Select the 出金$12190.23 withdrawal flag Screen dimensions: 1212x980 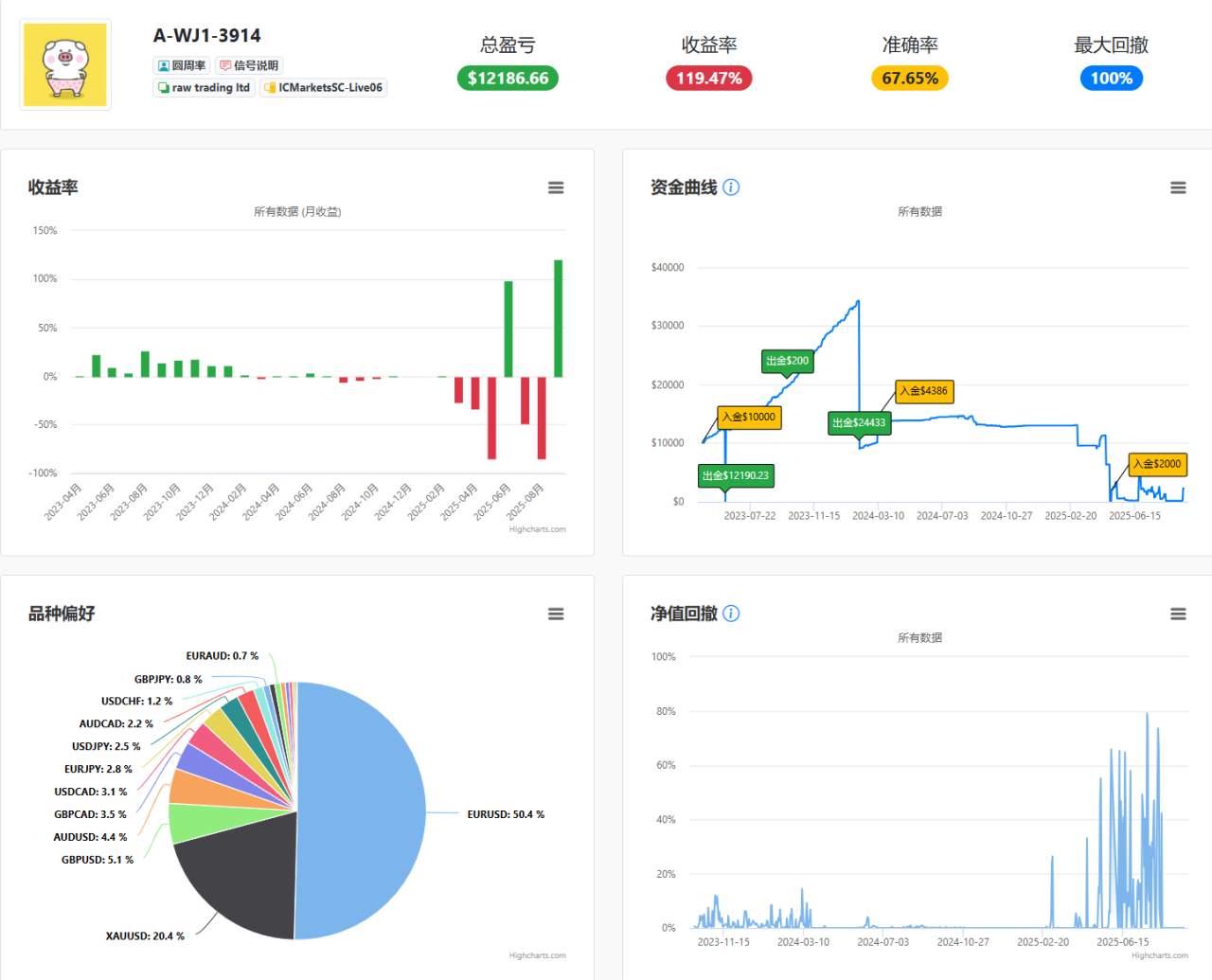tap(736, 475)
